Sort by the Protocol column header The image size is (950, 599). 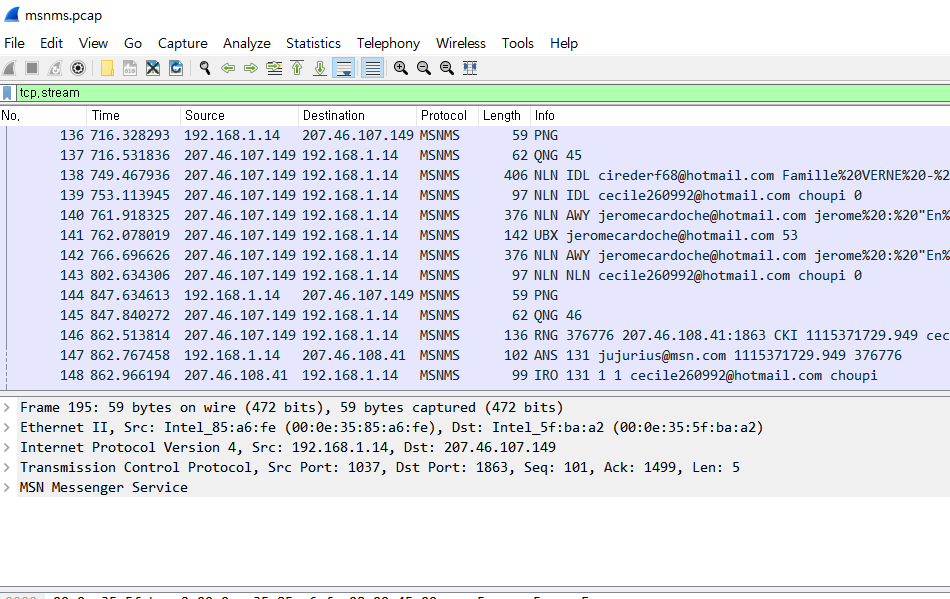(447, 115)
